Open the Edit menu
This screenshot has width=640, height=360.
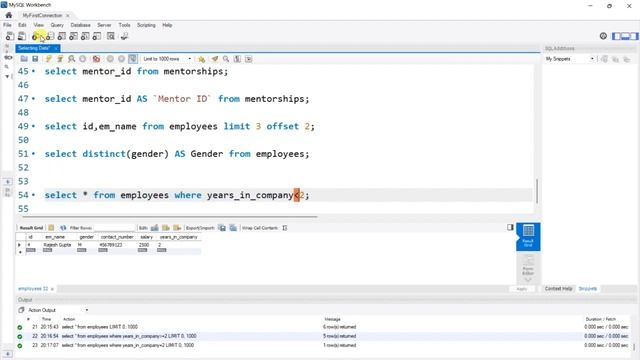click(22, 25)
